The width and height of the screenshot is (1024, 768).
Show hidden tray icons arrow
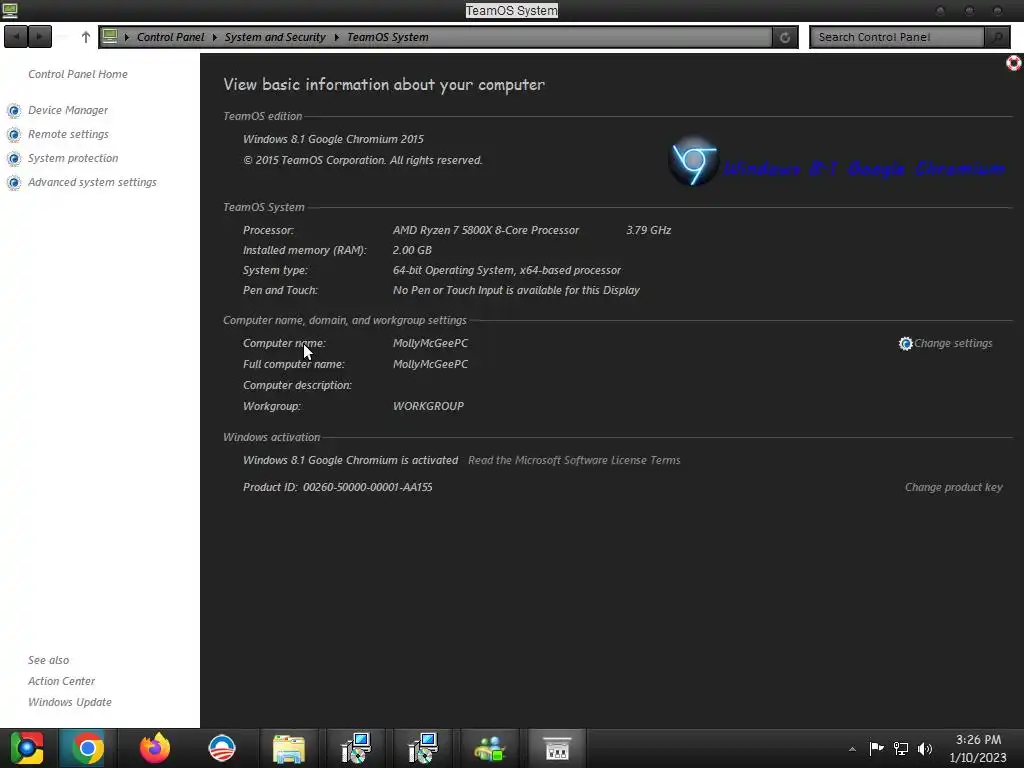pos(852,749)
